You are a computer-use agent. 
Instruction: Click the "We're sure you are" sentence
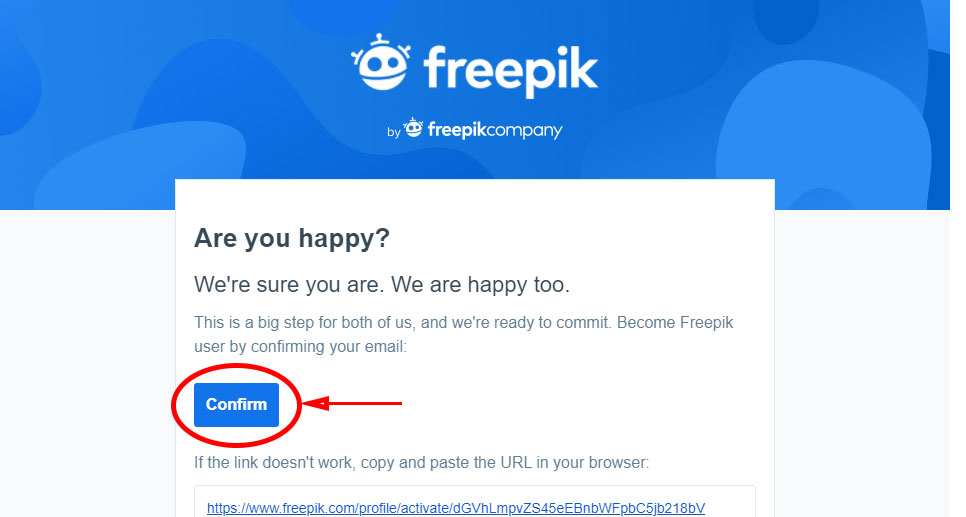point(288,285)
